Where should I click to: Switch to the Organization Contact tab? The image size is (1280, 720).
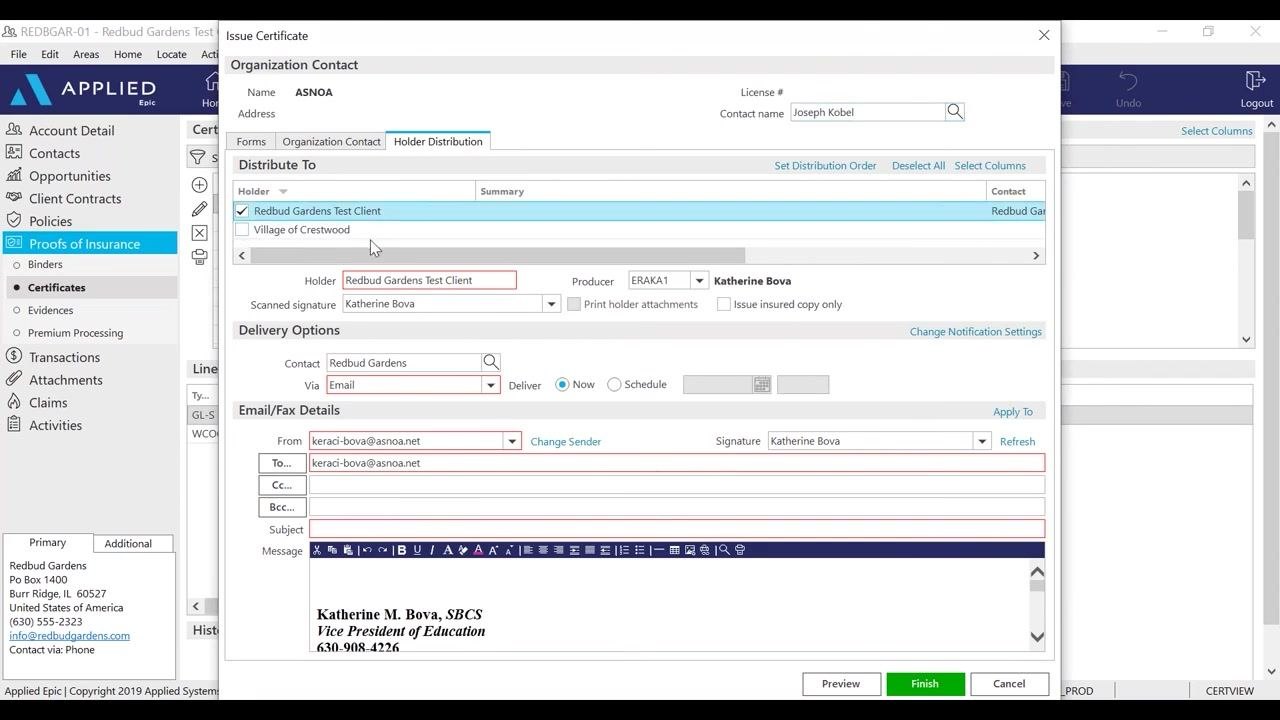pos(331,142)
